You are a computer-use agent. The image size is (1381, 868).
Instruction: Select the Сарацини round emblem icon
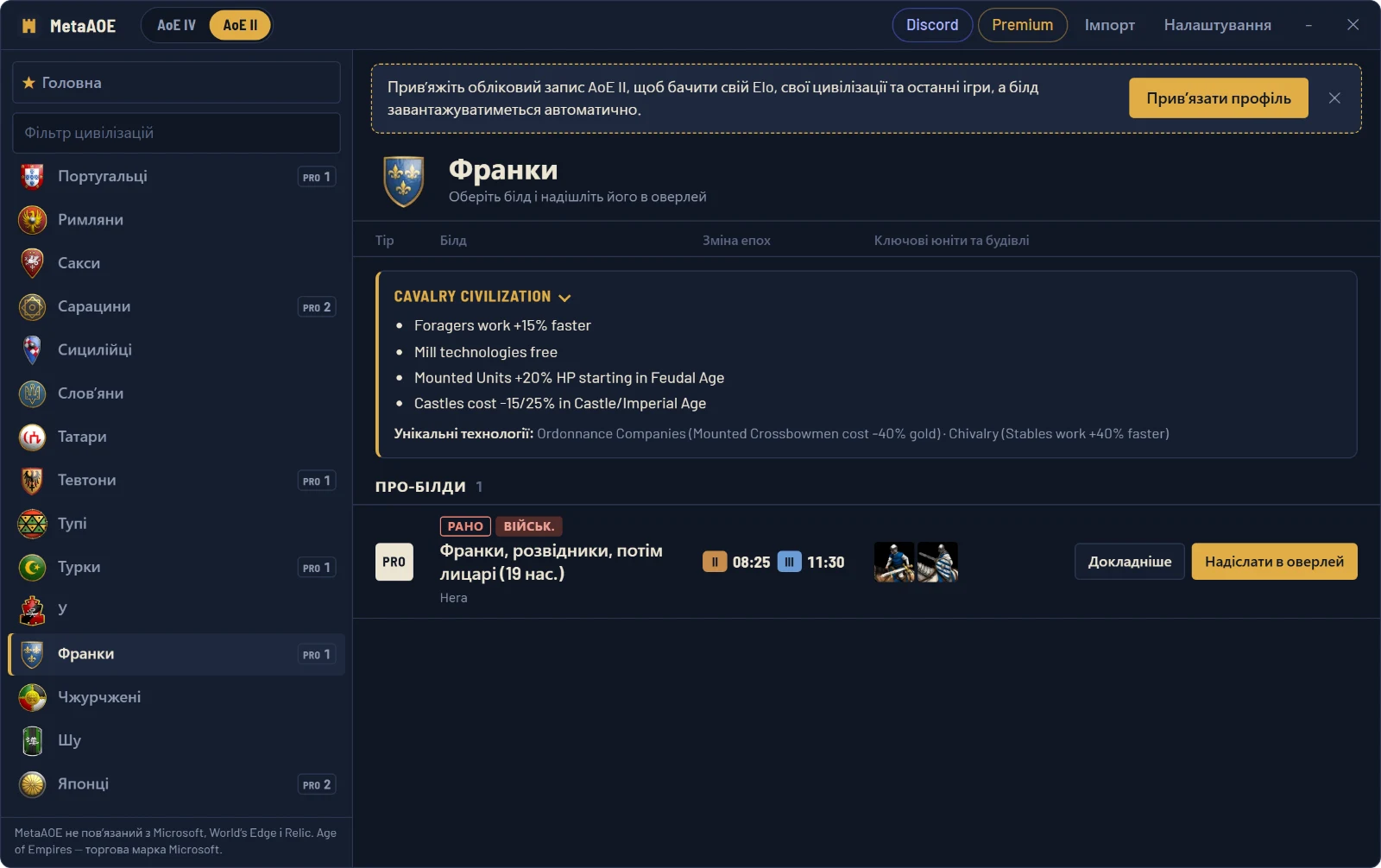[x=32, y=306]
